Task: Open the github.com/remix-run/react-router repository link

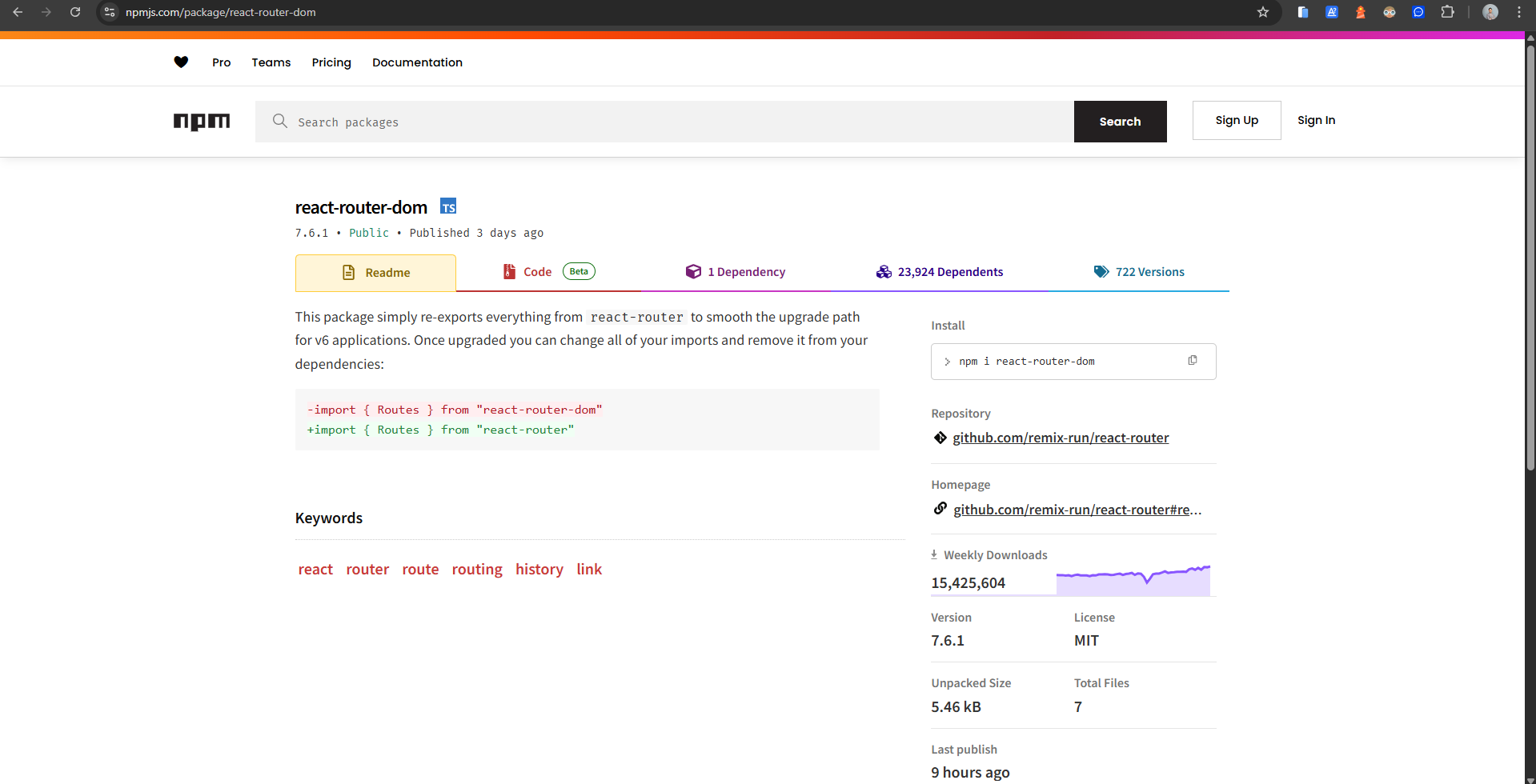Action: [1061, 438]
